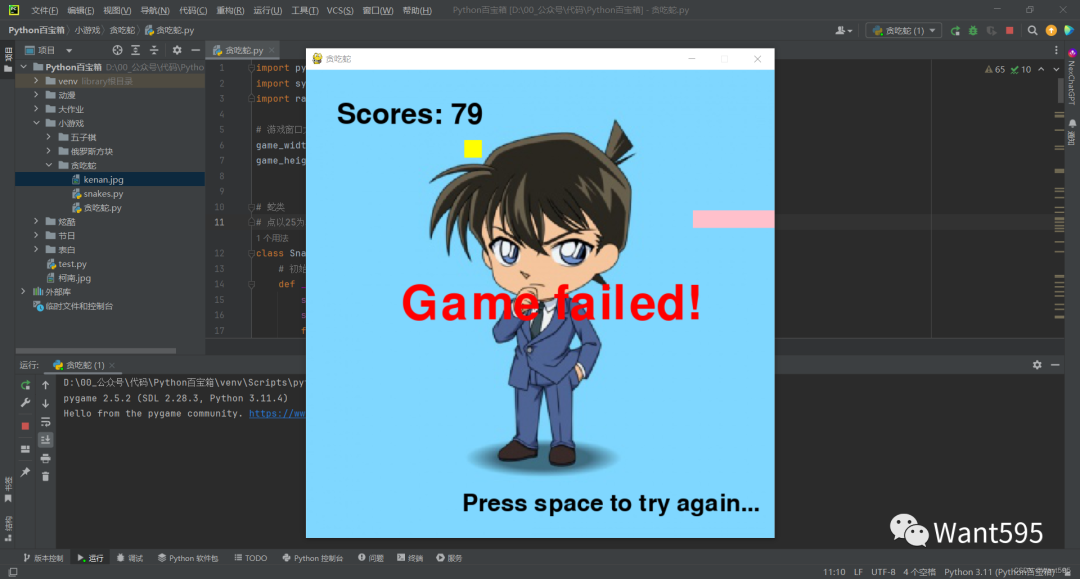Open the TODO tool window

(251, 558)
